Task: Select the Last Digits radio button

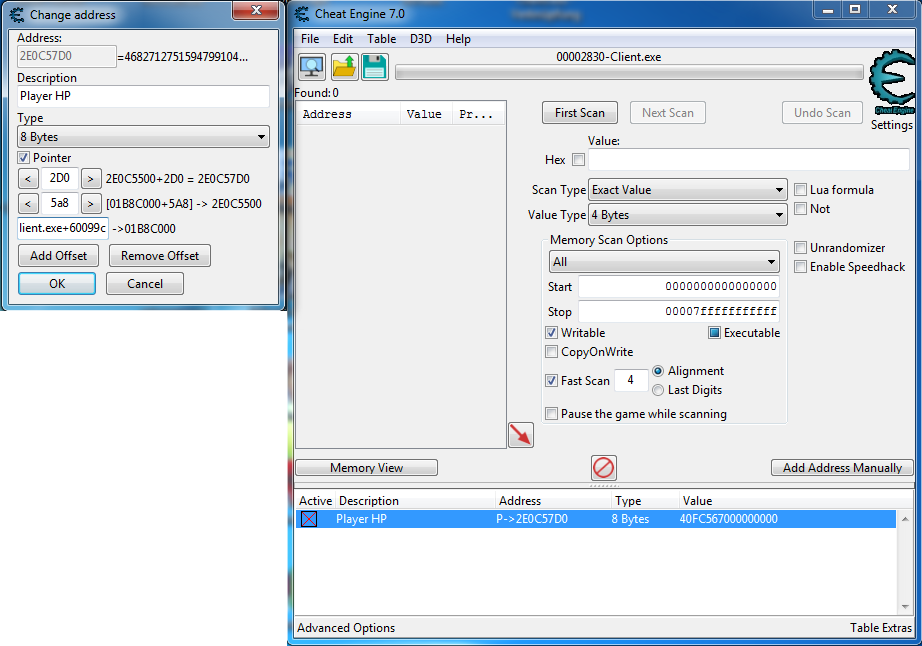Action: (658, 390)
